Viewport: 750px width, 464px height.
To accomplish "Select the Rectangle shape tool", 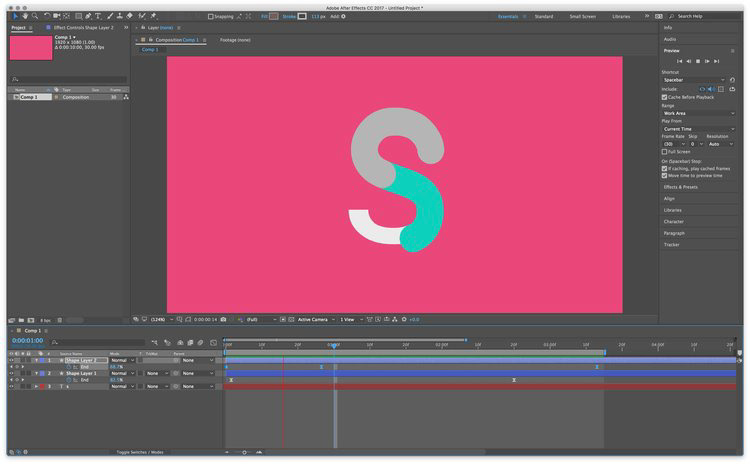I will (x=78, y=16).
